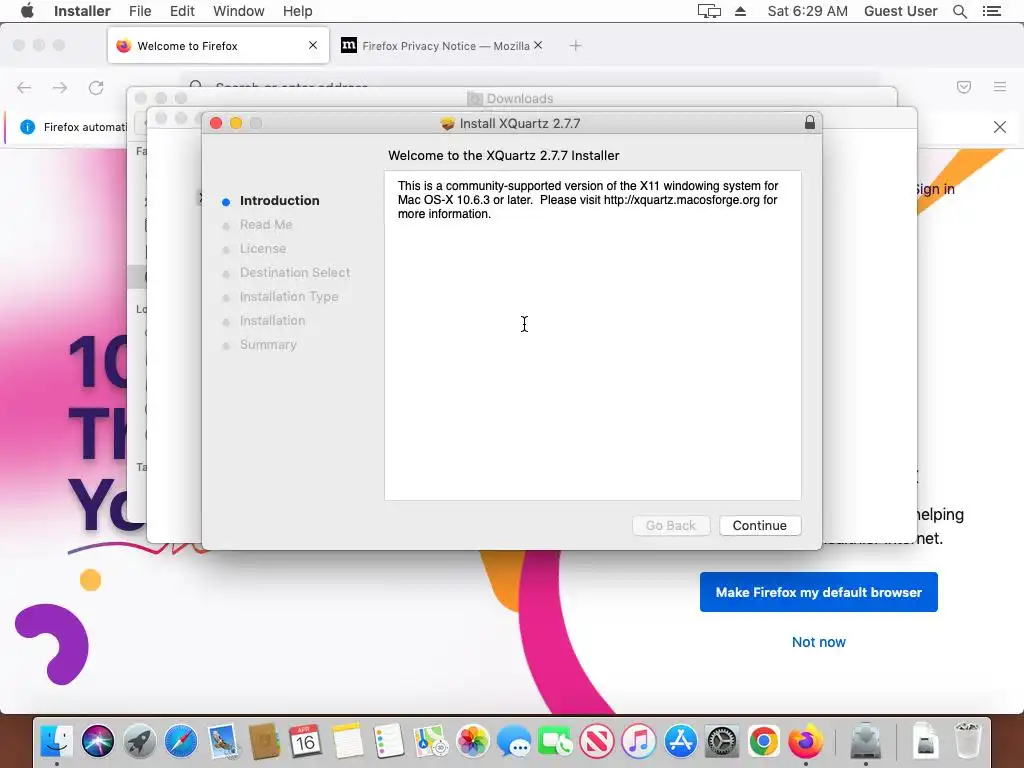Click Make Firefox my default browser
This screenshot has height=768, width=1024.
click(x=818, y=592)
